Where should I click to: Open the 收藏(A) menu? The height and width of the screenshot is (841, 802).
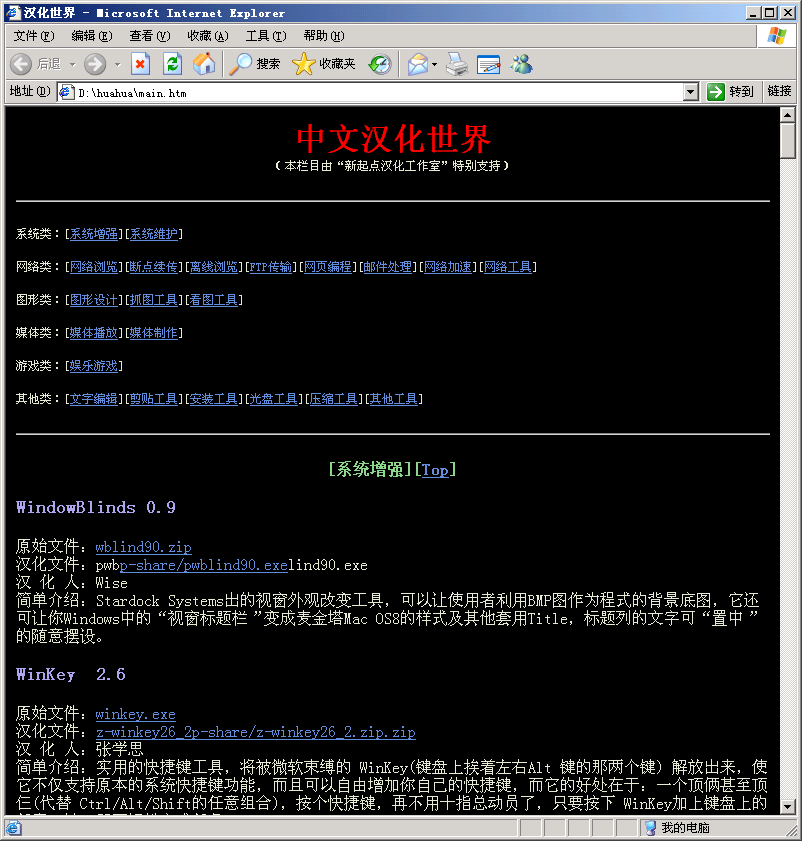point(208,36)
